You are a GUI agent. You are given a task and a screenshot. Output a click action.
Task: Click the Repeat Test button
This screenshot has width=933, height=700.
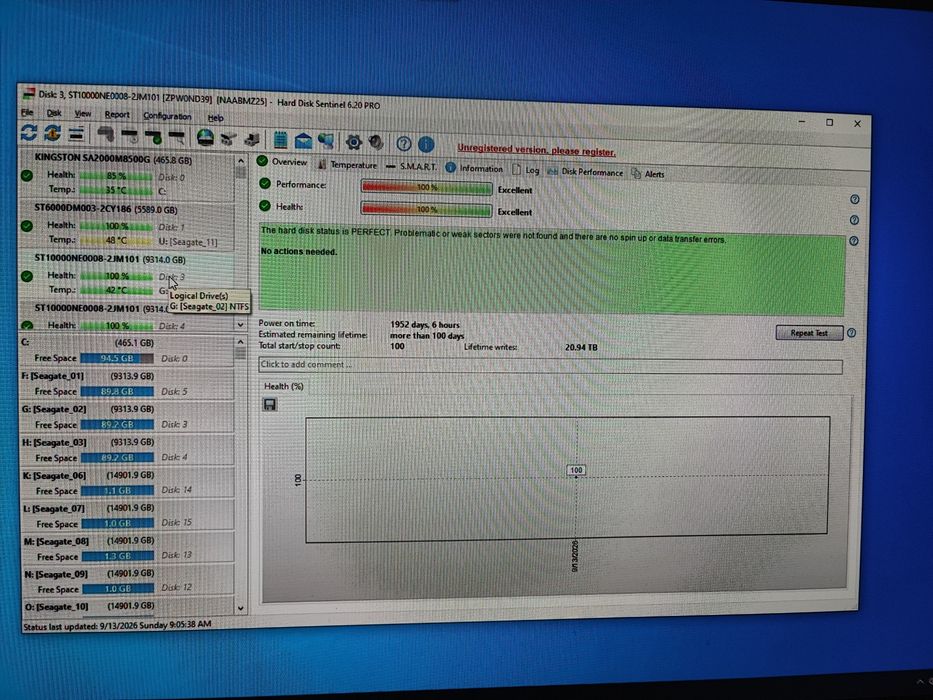click(809, 333)
